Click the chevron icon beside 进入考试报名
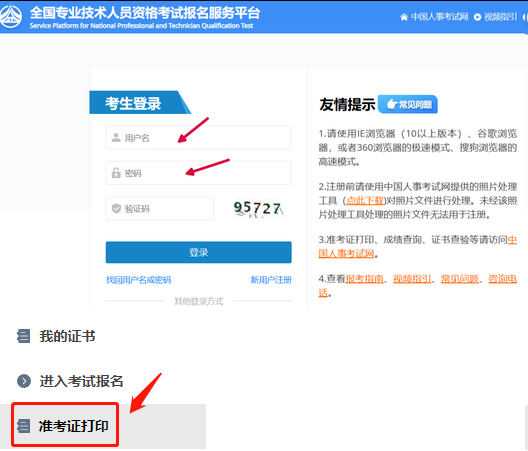The width and height of the screenshot is (528, 451). (24, 381)
